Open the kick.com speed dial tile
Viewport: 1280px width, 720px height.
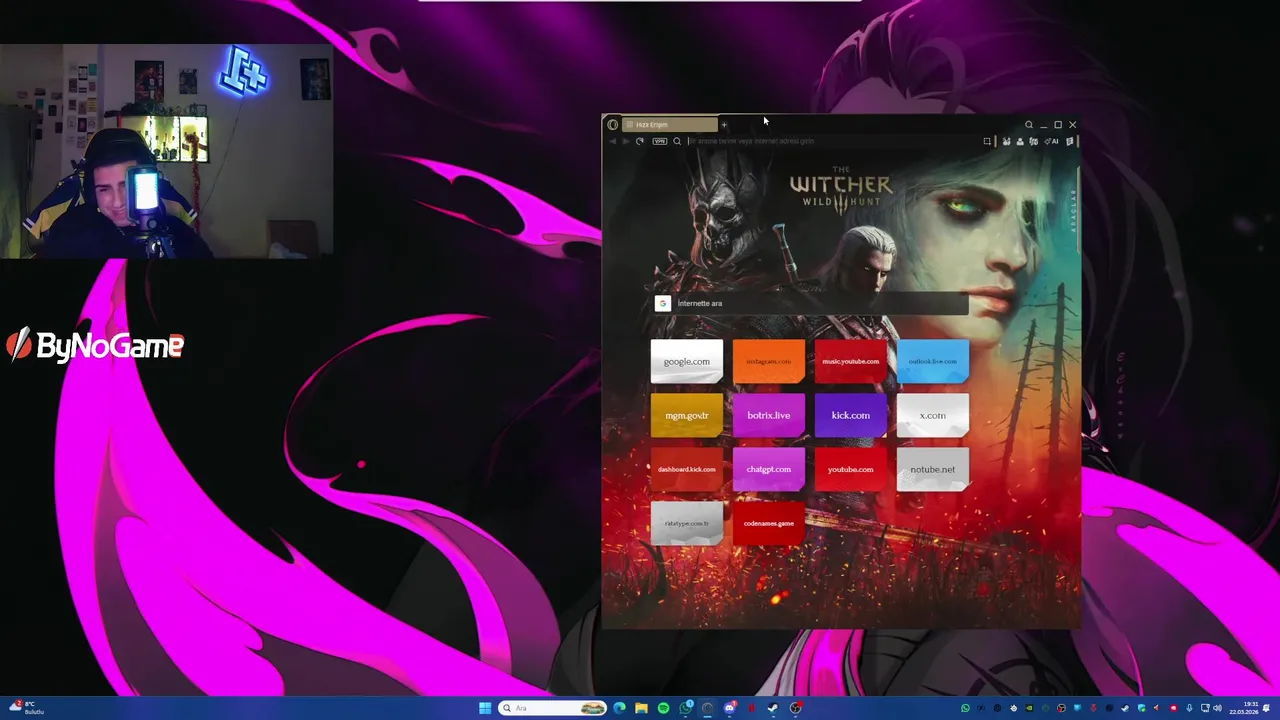pyautogui.click(x=851, y=415)
